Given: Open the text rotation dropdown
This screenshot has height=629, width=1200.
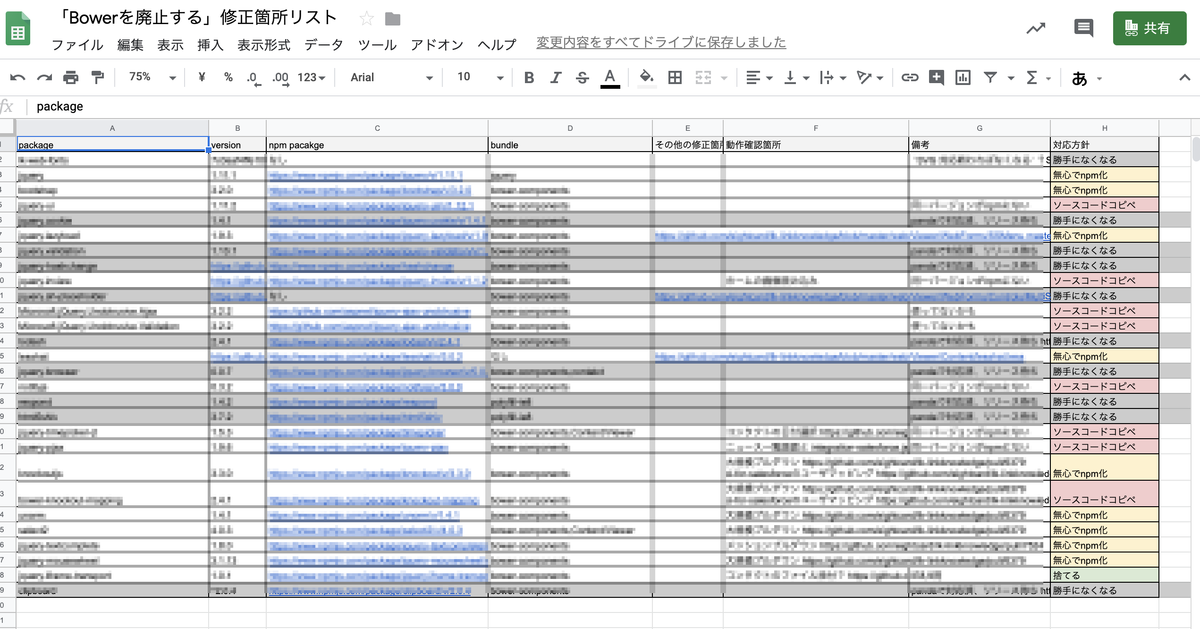Looking at the screenshot, I should (870, 77).
